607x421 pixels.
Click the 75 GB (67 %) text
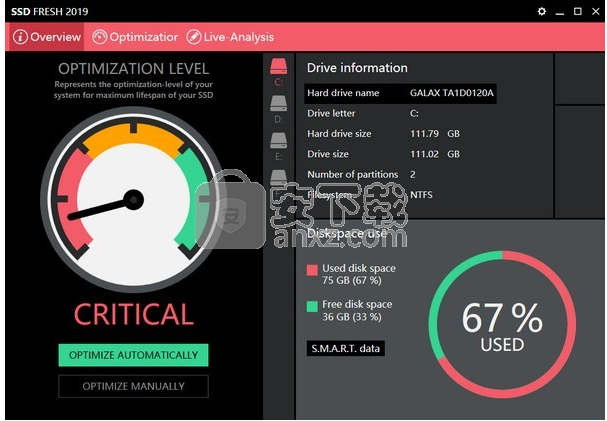point(352,280)
